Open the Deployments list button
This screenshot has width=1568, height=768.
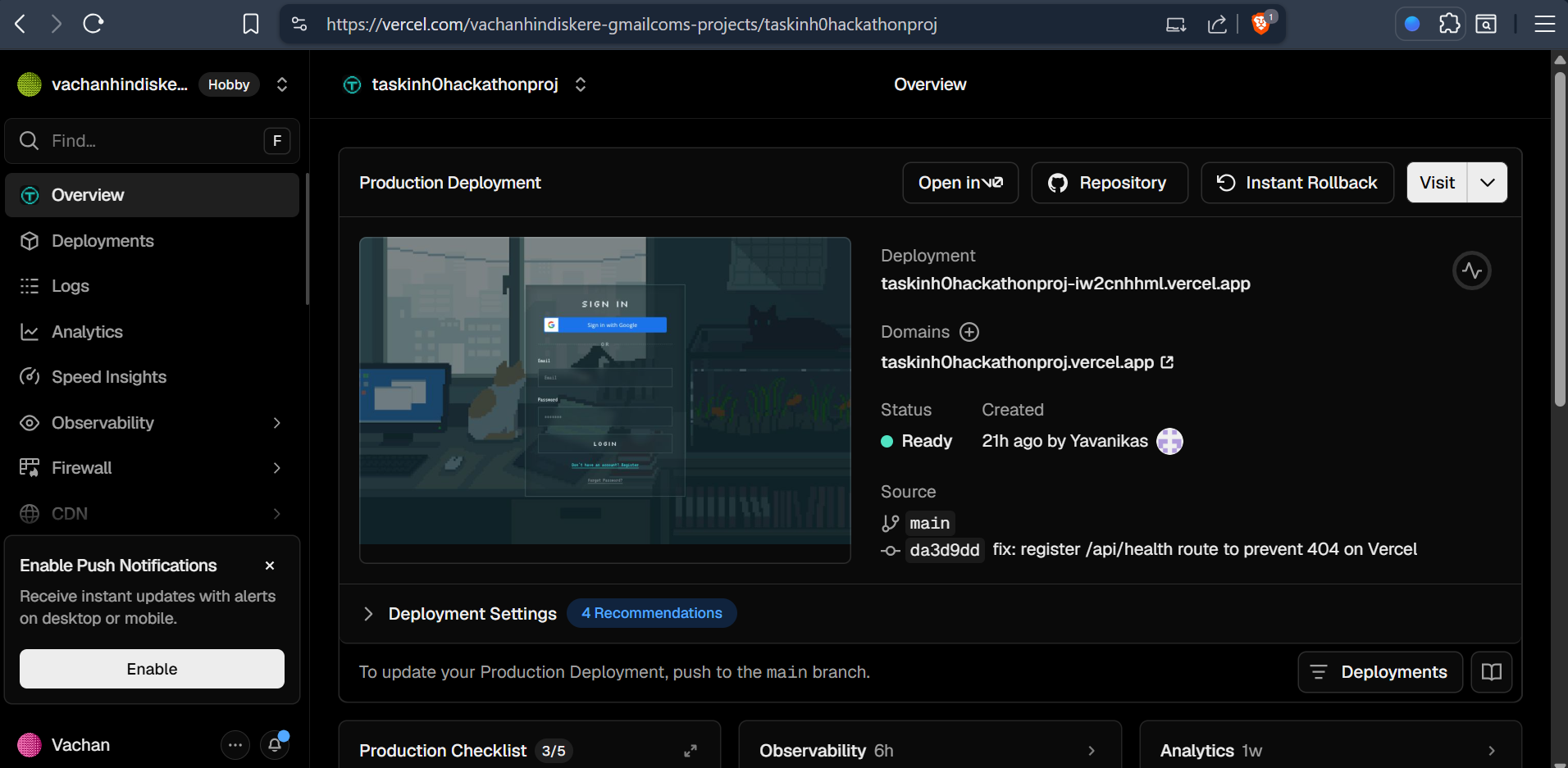pos(1380,672)
